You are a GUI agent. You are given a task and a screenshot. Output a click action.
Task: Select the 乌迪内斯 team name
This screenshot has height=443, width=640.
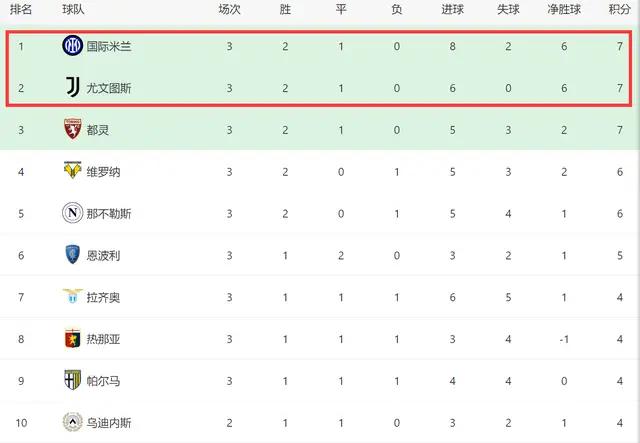point(109,423)
